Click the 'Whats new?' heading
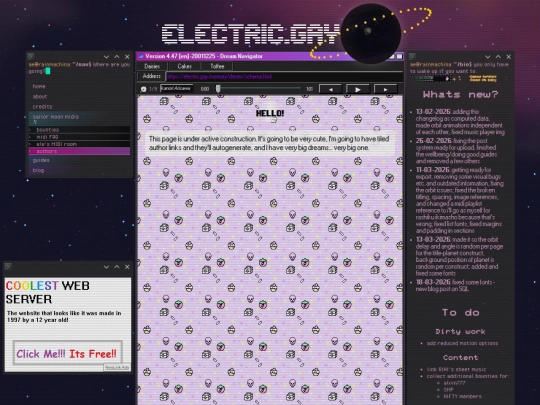 click(x=460, y=94)
